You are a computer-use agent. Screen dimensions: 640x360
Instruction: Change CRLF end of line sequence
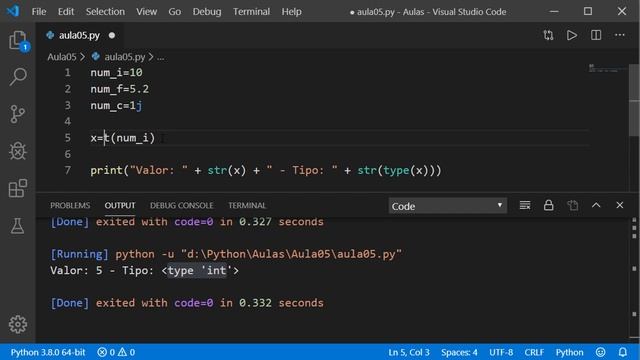pyautogui.click(x=534, y=352)
